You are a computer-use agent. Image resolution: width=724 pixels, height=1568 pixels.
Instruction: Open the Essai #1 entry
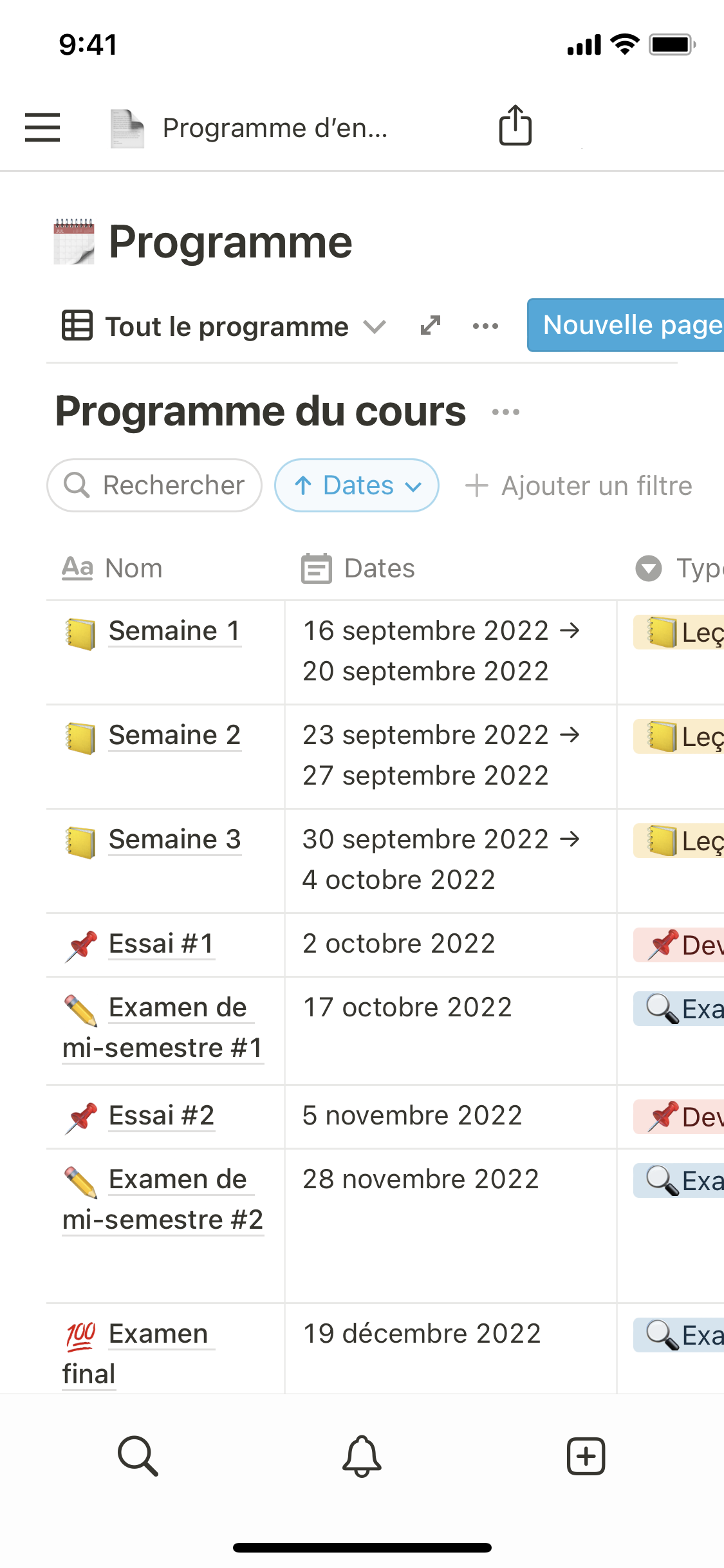coord(161,944)
